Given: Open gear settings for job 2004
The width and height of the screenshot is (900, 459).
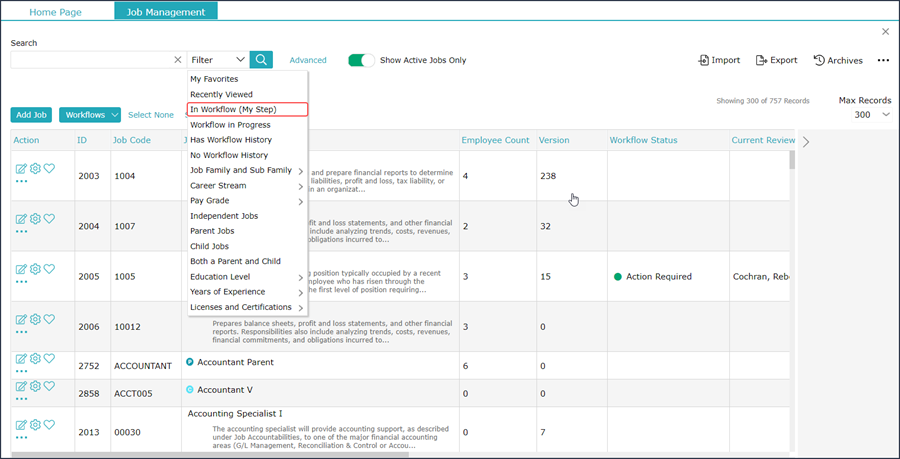Looking at the screenshot, I should click(x=35, y=219).
